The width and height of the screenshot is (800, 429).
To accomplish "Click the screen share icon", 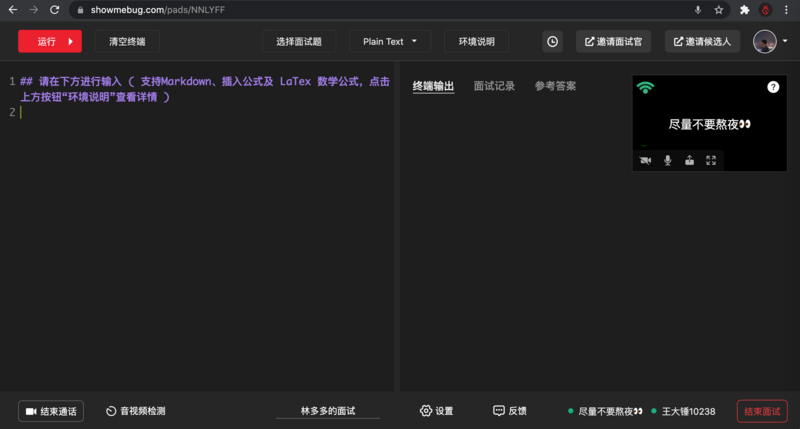I will click(x=689, y=160).
